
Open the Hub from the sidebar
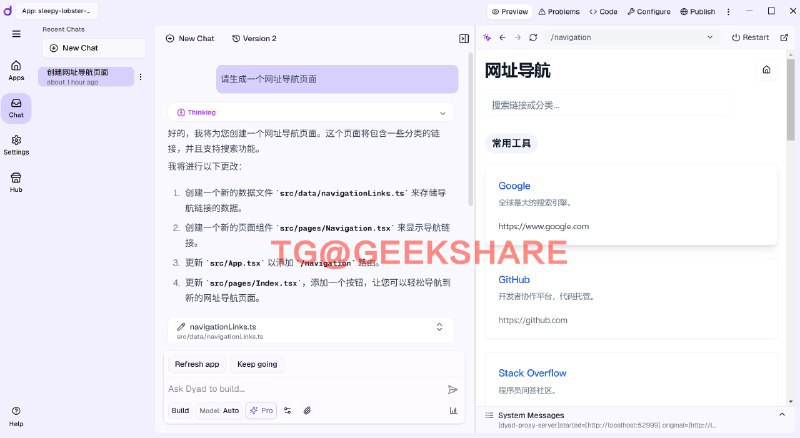click(16, 181)
